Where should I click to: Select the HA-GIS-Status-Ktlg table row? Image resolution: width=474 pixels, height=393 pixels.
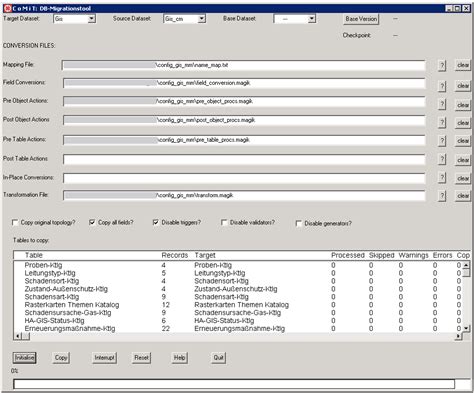click(x=237, y=321)
